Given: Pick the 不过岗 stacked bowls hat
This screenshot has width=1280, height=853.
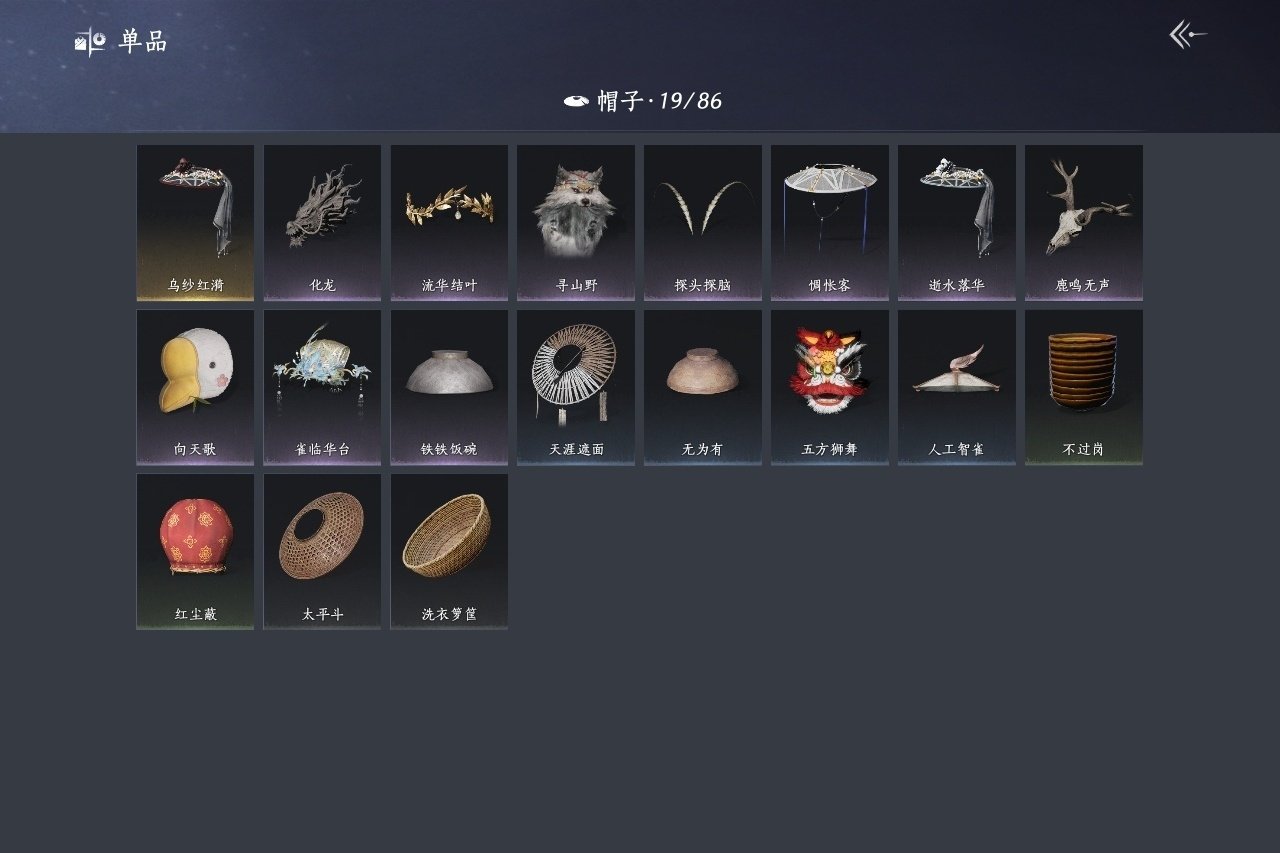Looking at the screenshot, I should tap(1084, 387).
